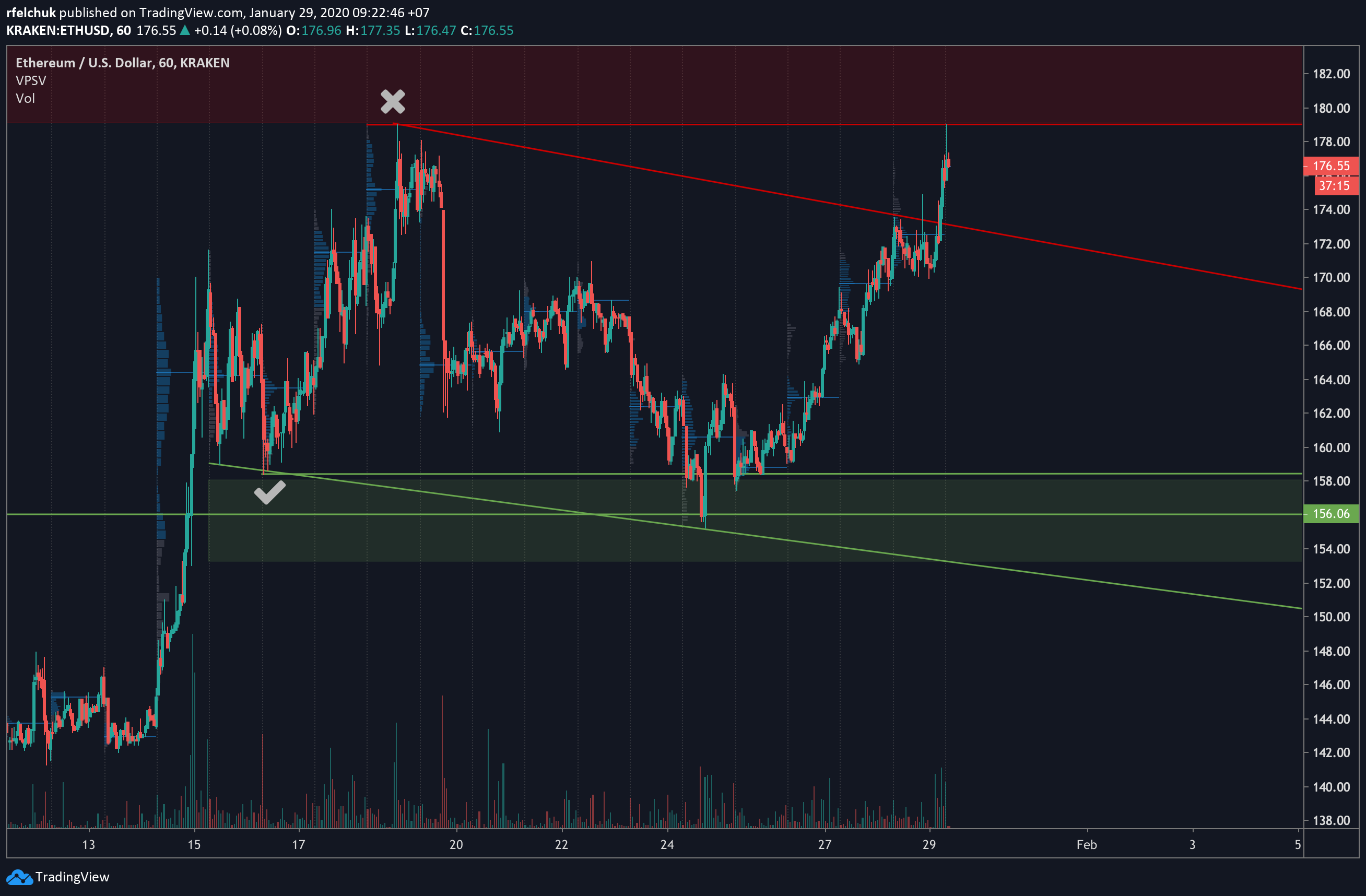Click the 178.00 price axis label

tap(1332, 141)
